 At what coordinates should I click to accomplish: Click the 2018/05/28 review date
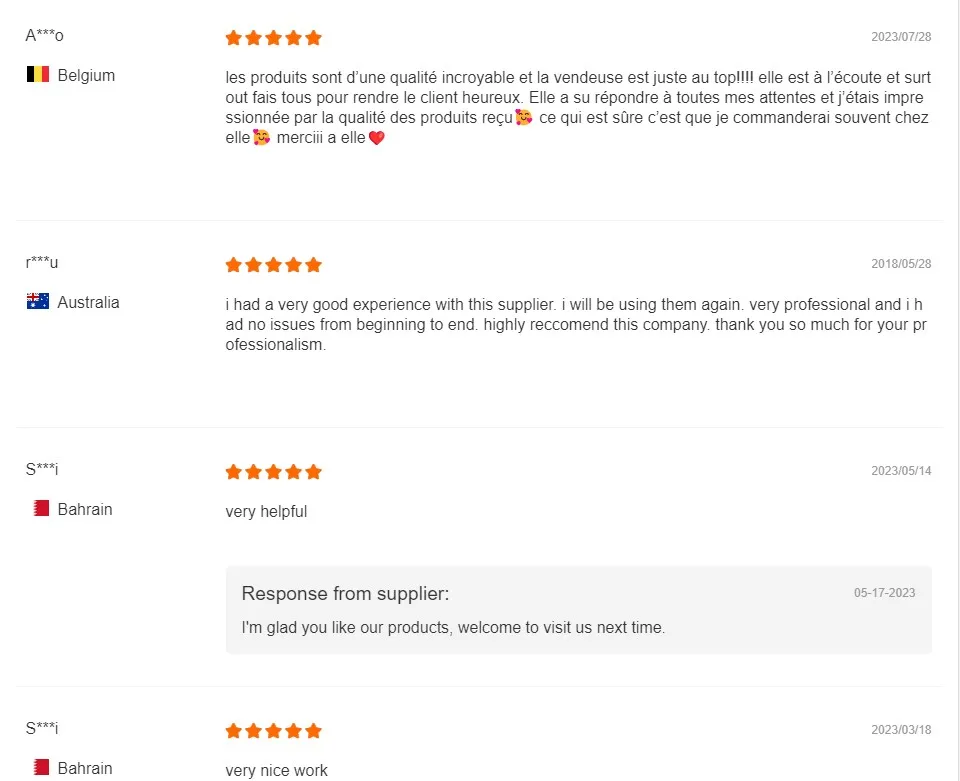(901, 264)
